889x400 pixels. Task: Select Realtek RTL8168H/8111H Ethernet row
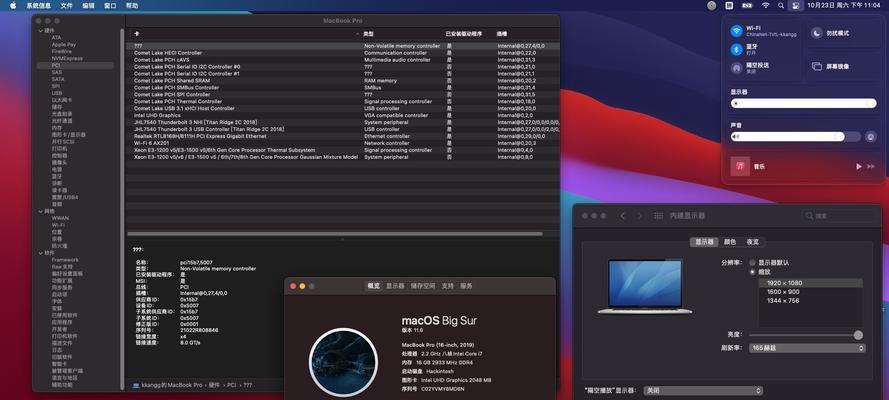343,136
